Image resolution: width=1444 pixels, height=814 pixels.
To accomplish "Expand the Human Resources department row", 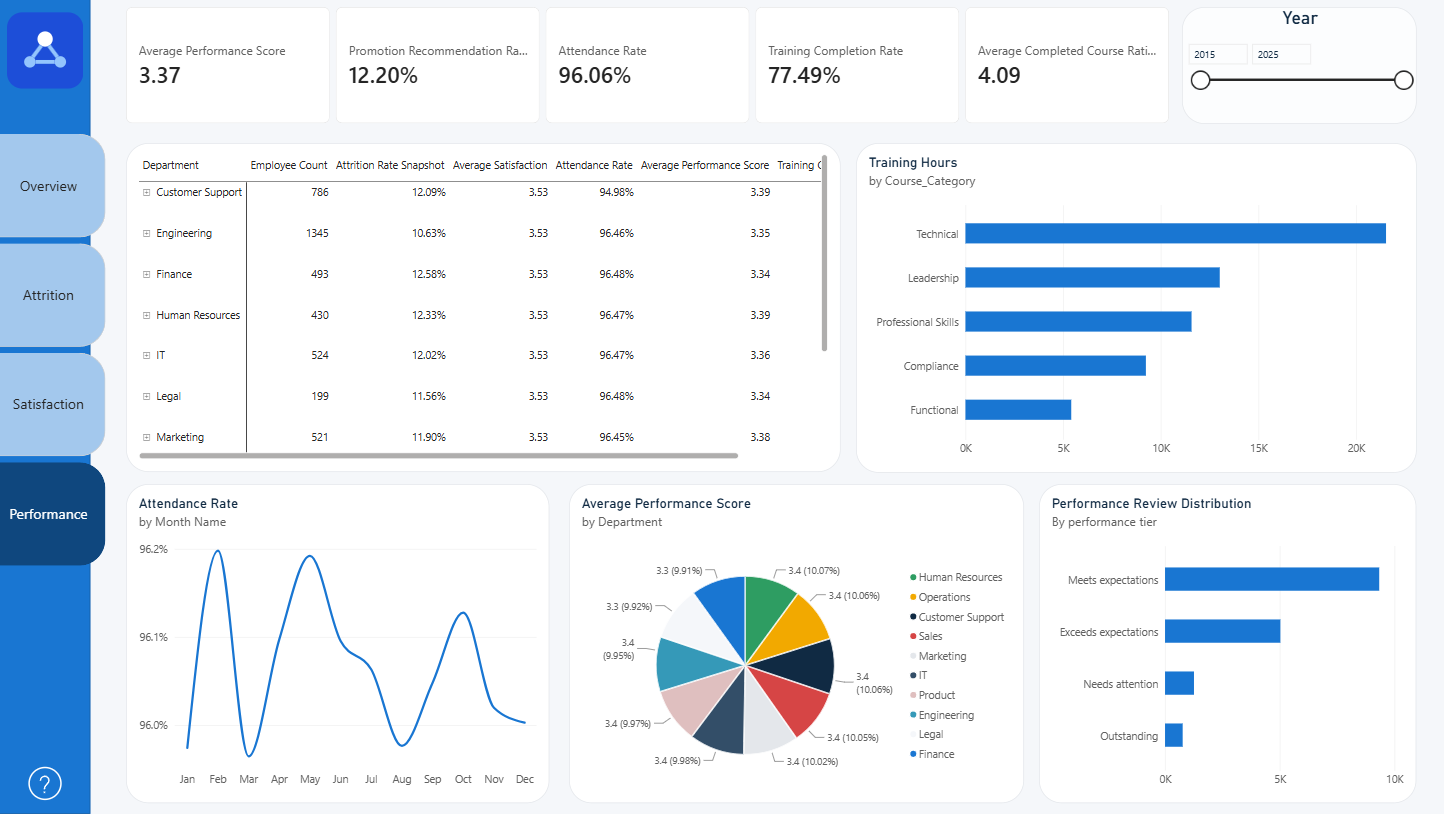I will pyautogui.click(x=146, y=315).
